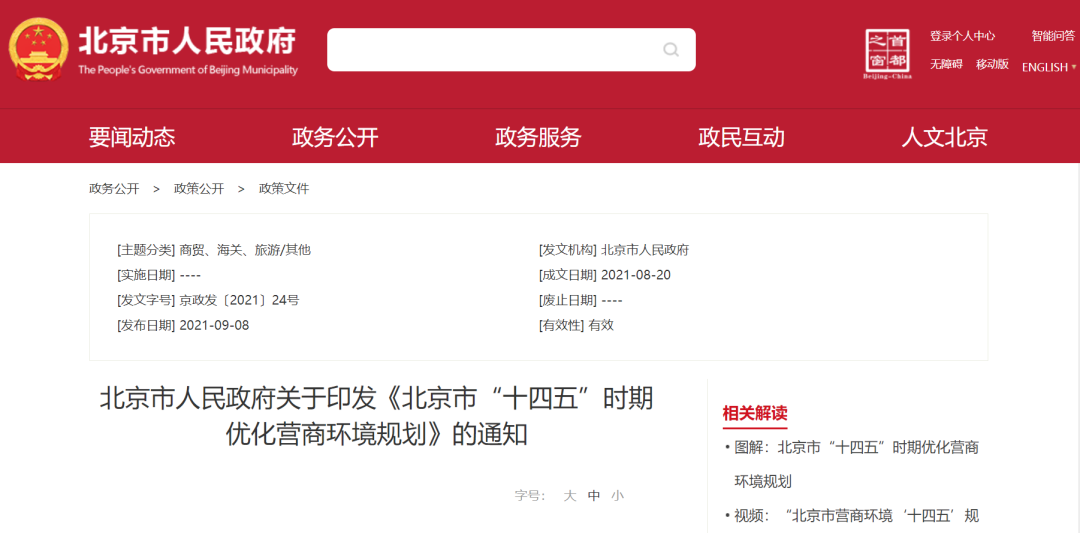Screen dimensions: 1080x533
Task: Open the 政务服务 navigation menu
Action: tap(538, 137)
